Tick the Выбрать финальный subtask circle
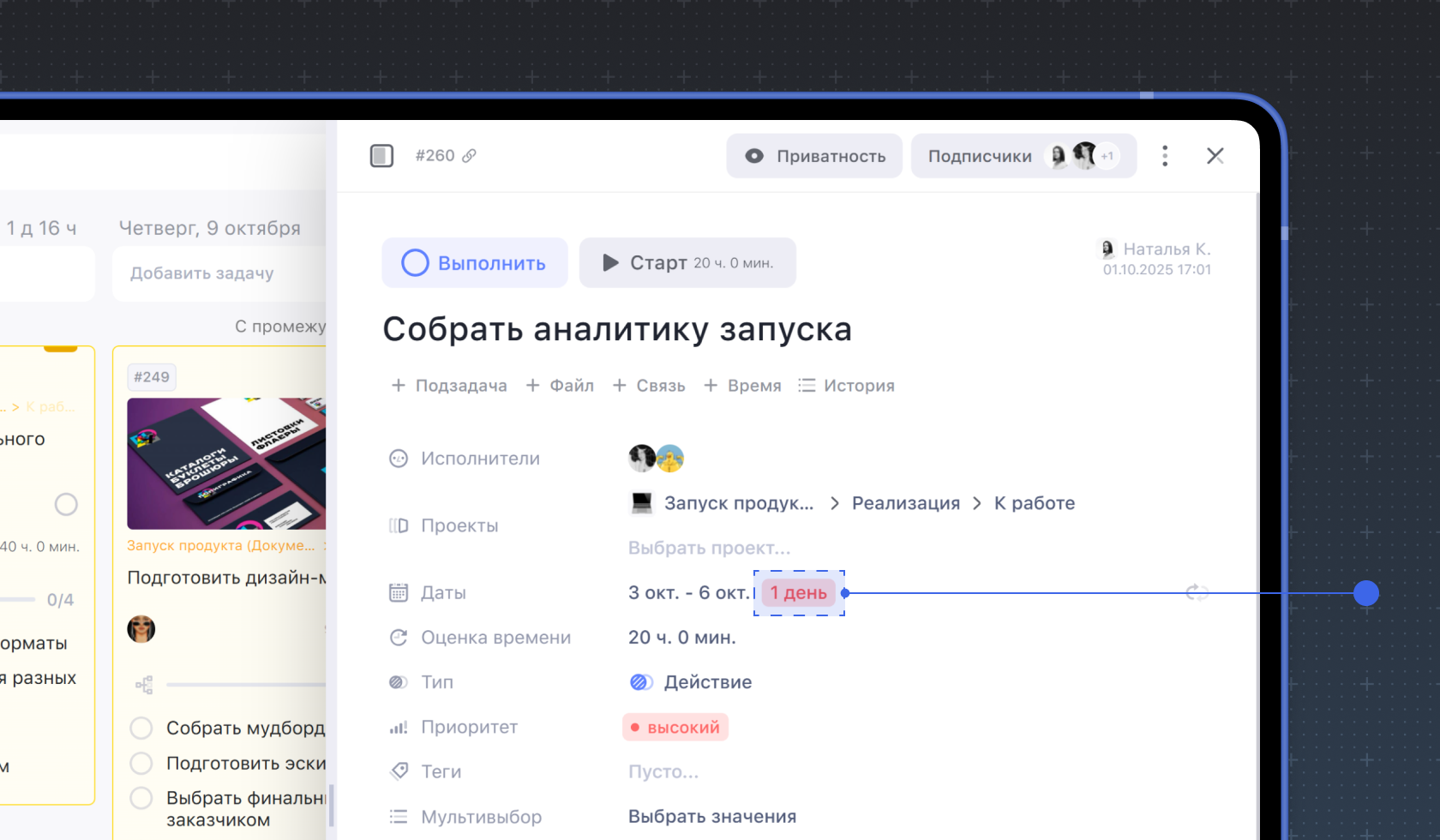Image resolution: width=1440 pixels, height=840 pixels. [x=141, y=798]
